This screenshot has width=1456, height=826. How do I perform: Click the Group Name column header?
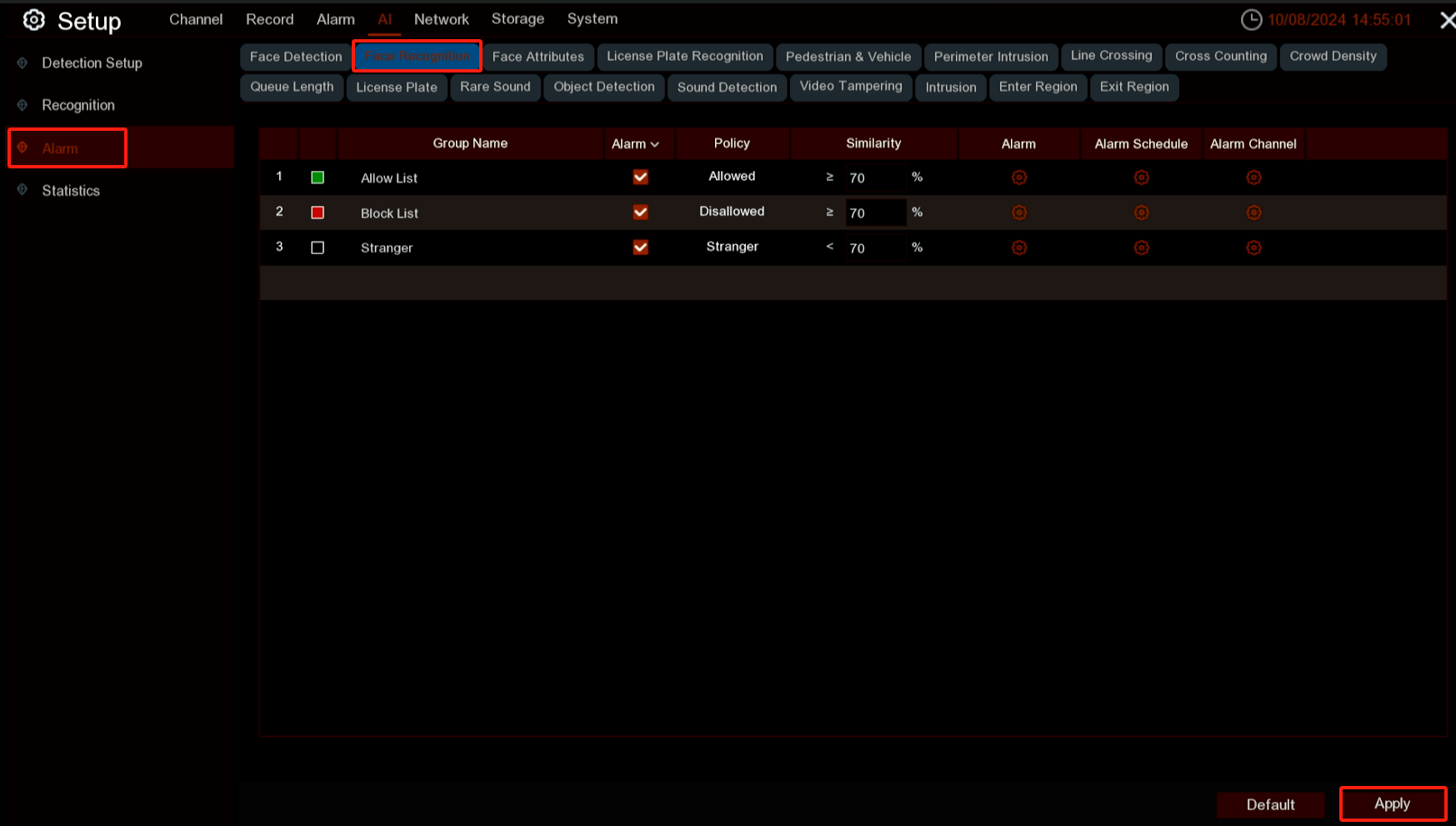click(x=470, y=143)
